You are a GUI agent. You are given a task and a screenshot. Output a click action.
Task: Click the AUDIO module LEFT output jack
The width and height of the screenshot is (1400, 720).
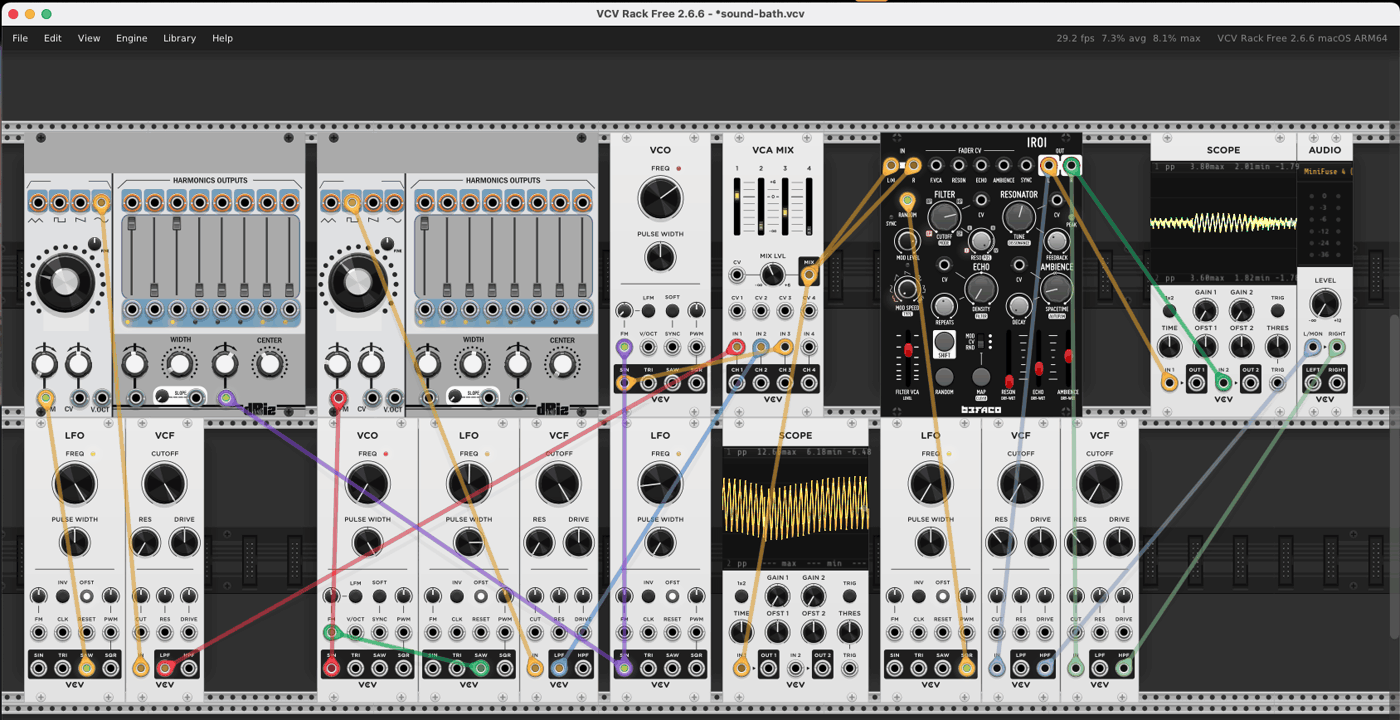coord(1312,381)
